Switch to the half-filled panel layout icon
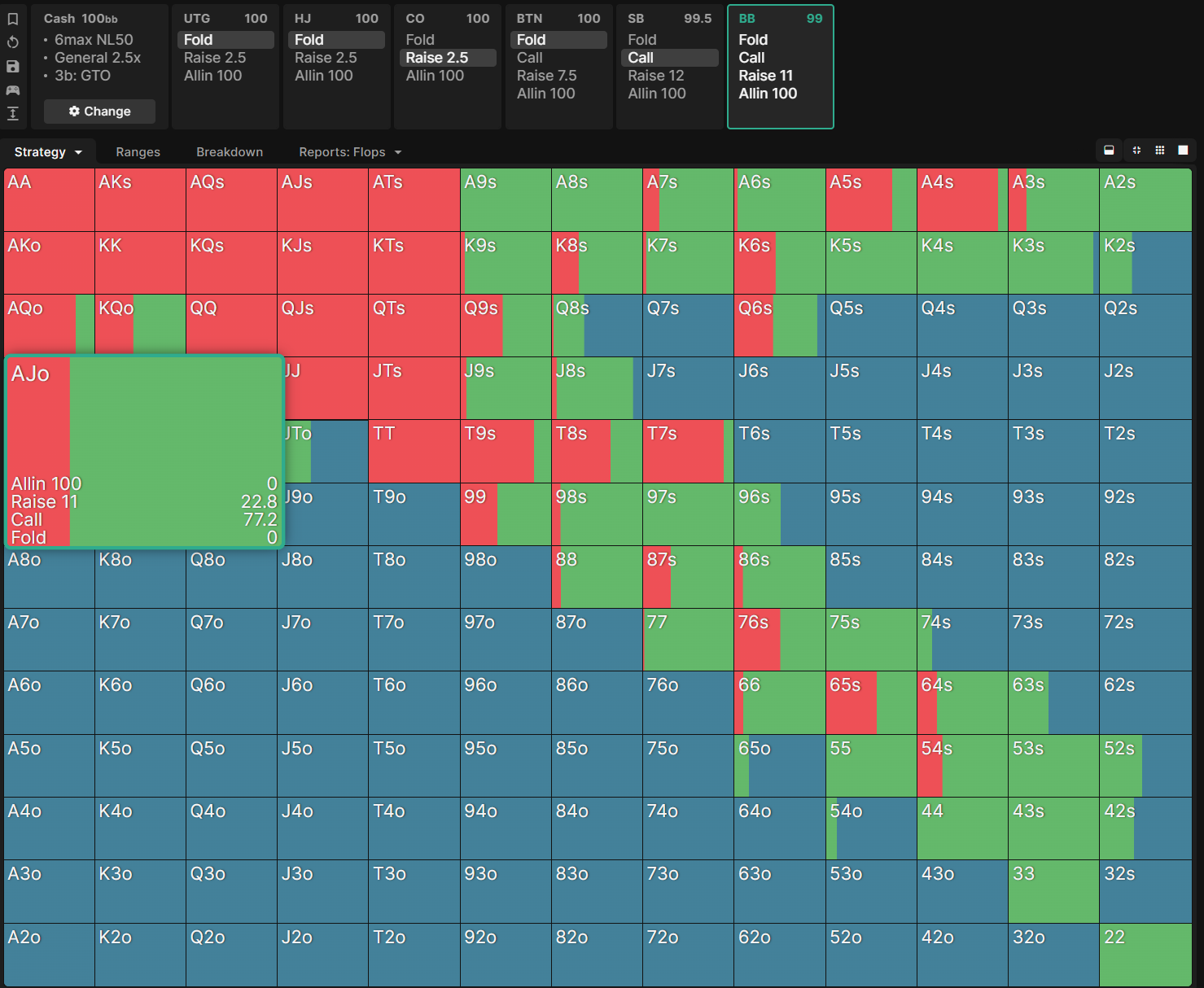This screenshot has width=1204, height=988. point(1109,150)
